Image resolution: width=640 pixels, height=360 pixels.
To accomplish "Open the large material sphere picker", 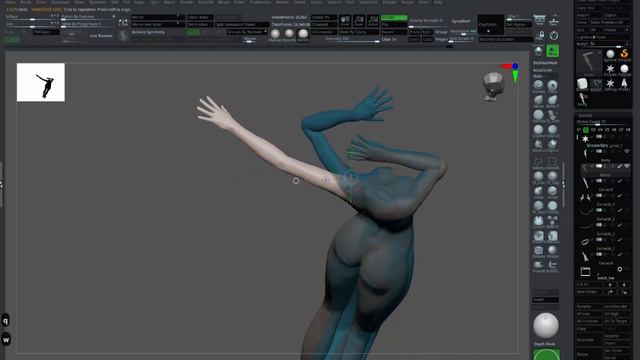I will (x=546, y=325).
